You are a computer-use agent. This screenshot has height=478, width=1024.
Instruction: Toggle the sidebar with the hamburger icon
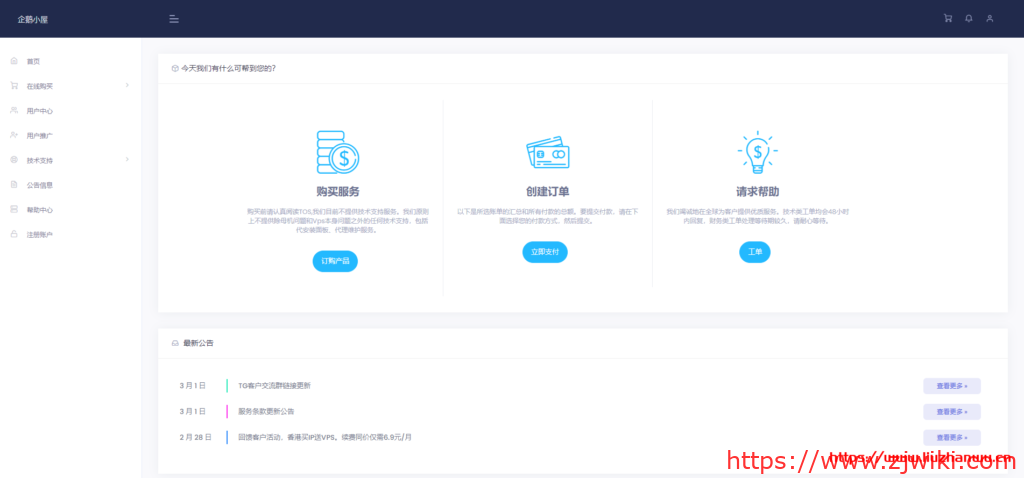174,19
